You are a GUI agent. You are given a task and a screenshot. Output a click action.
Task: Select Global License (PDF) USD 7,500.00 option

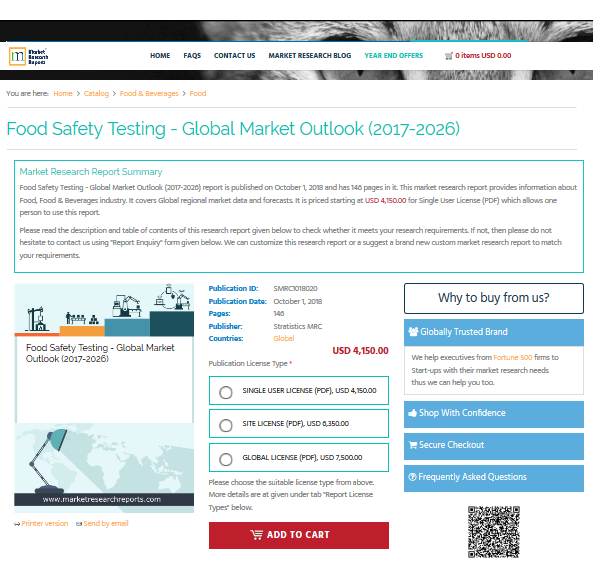pos(299,458)
